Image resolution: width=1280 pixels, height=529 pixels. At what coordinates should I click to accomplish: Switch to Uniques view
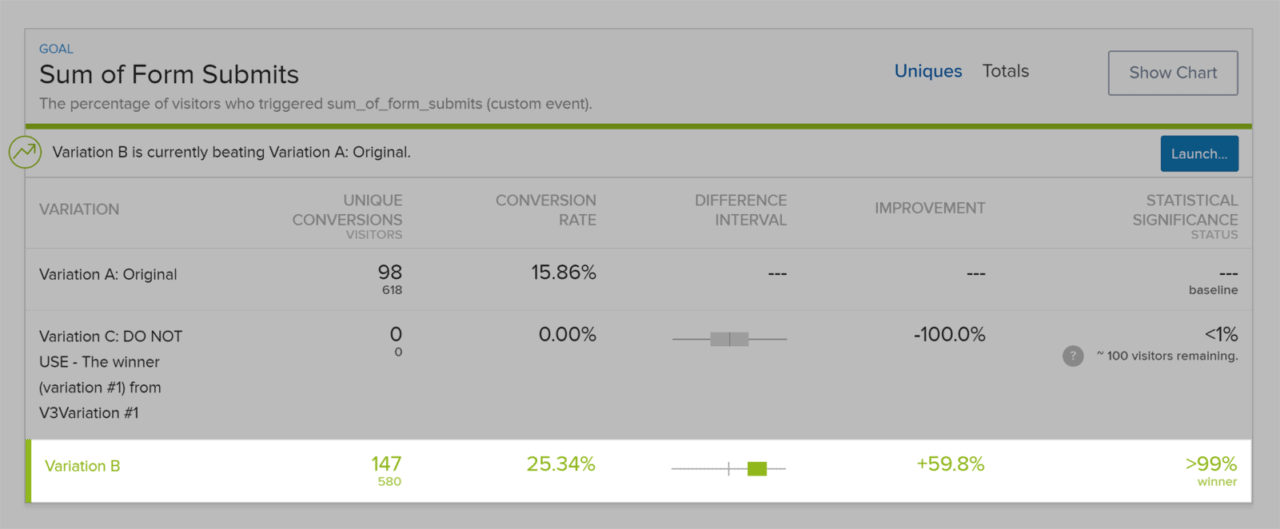tap(928, 71)
